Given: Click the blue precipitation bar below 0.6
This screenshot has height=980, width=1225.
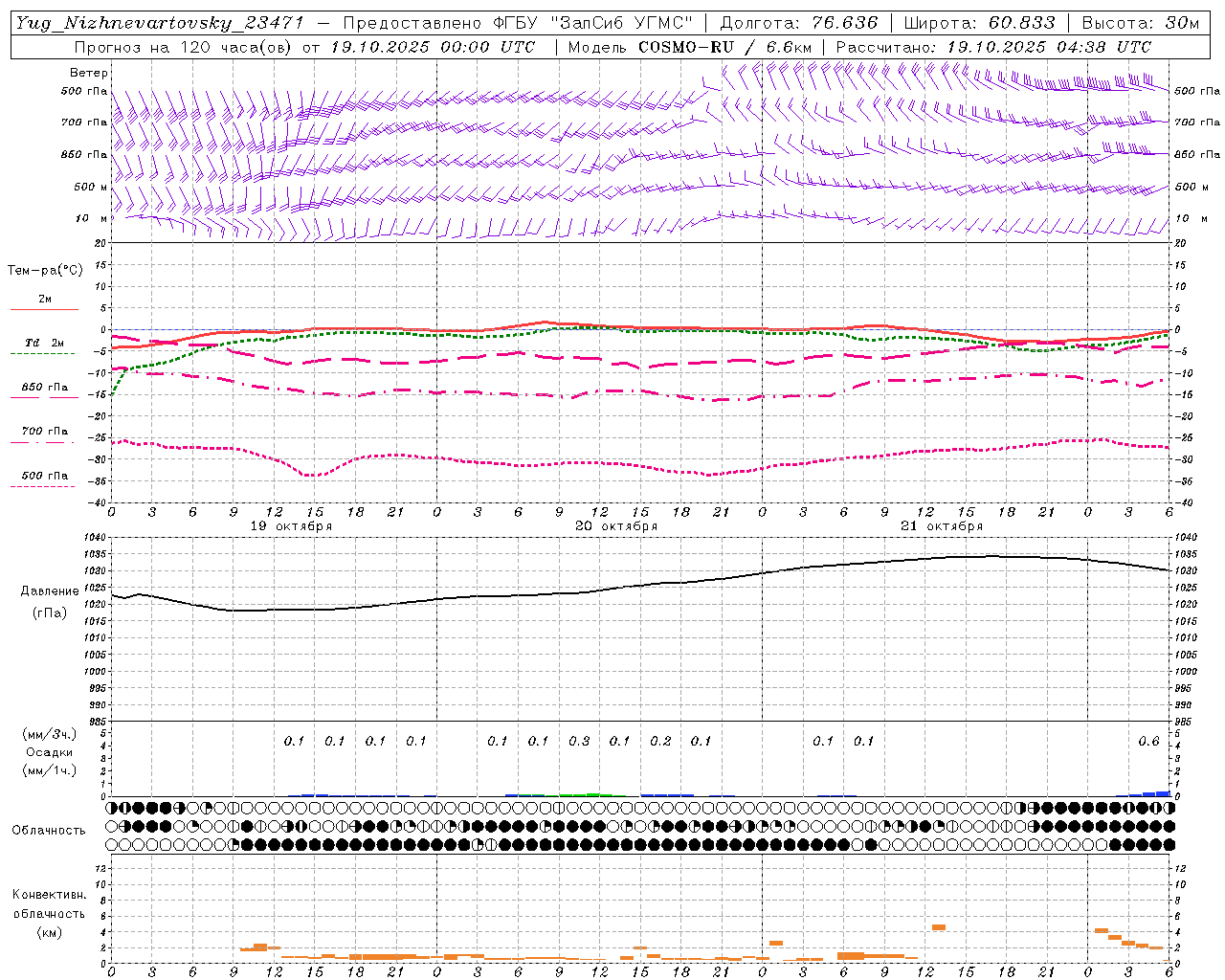Looking at the screenshot, I should (1149, 793).
